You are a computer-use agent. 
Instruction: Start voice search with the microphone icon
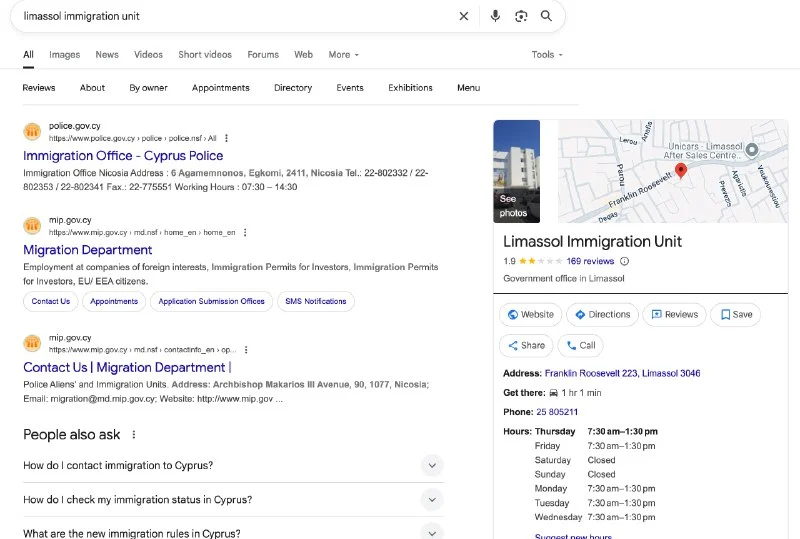[495, 16]
